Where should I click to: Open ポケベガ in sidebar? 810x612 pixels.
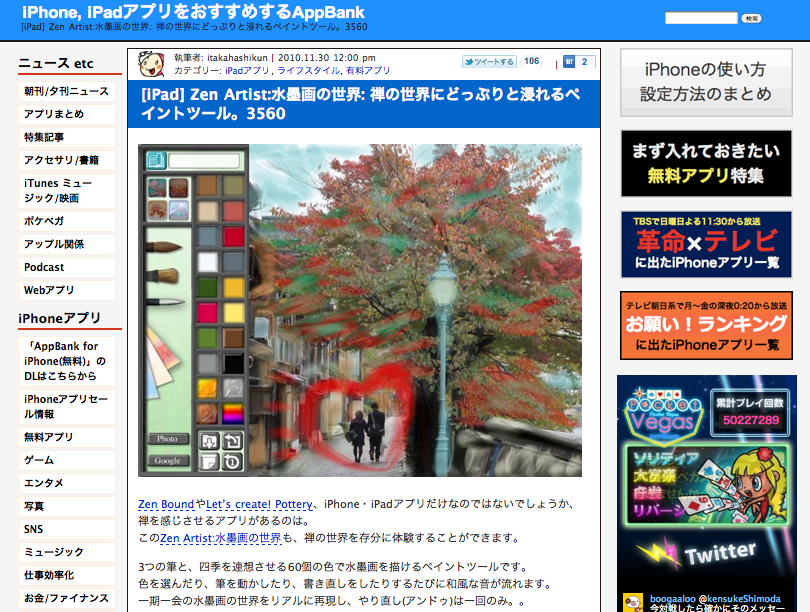point(67,221)
